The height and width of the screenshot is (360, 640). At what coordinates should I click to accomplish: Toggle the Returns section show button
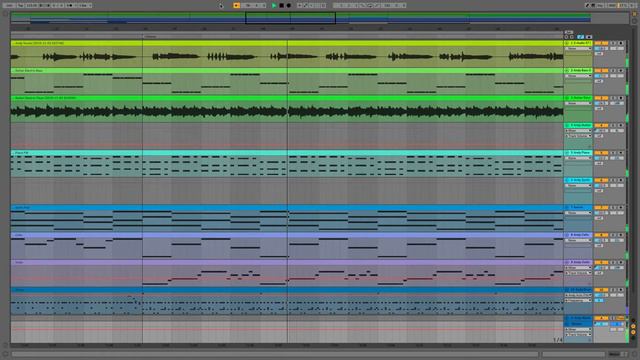pos(633,327)
